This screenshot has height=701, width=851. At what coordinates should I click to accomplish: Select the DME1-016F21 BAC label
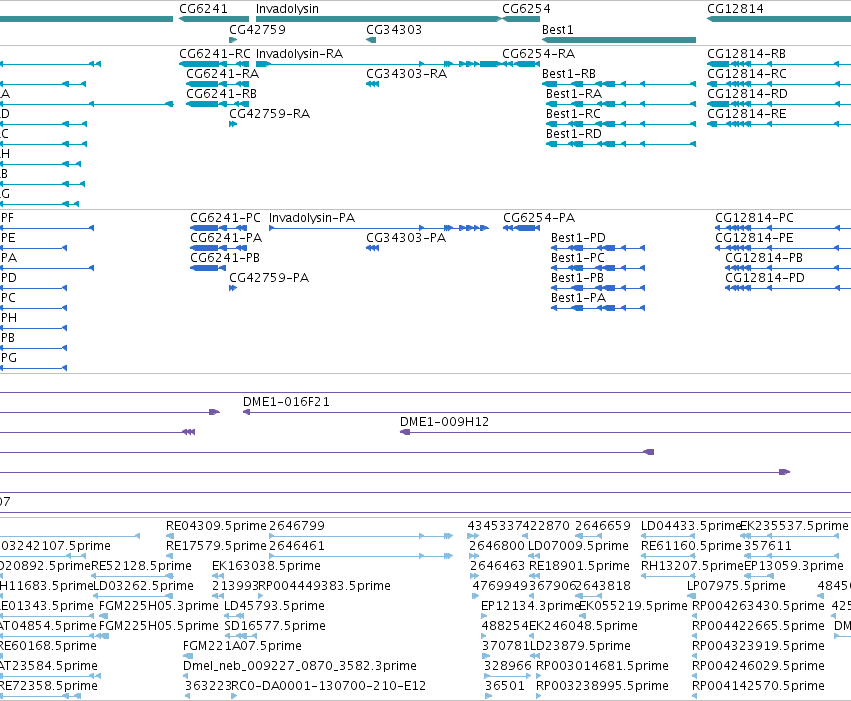click(x=286, y=402)
